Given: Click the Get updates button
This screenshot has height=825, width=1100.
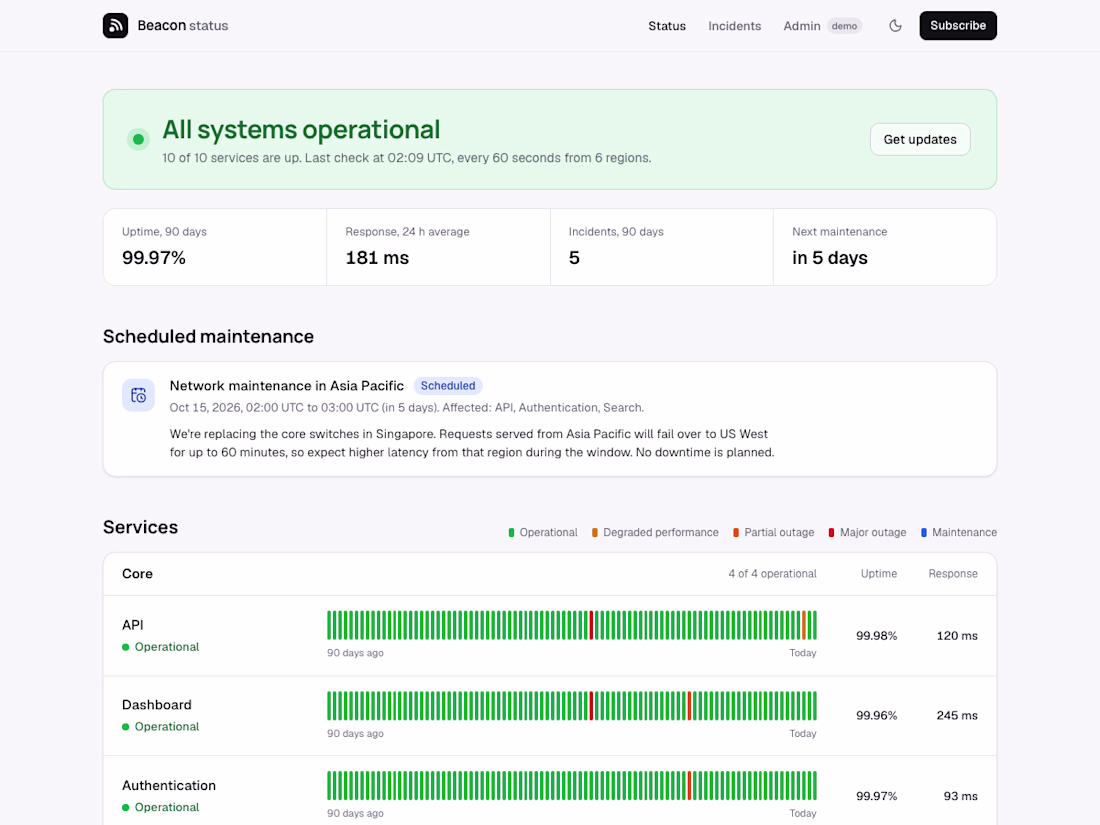Looking at the screenshot, I should coord(920,140).
